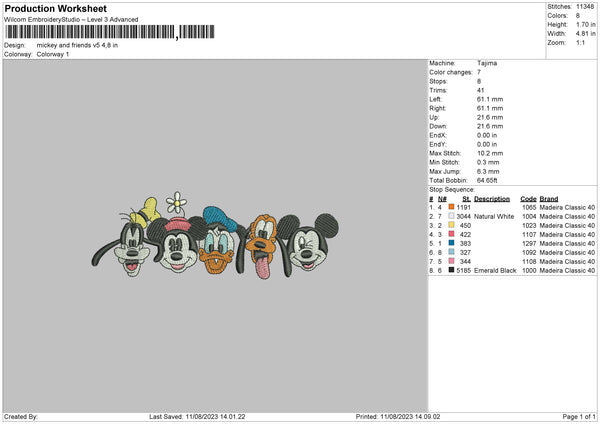Click the light blue 327 thread swatch
The image size is (600, 424).
click(452, 252)
